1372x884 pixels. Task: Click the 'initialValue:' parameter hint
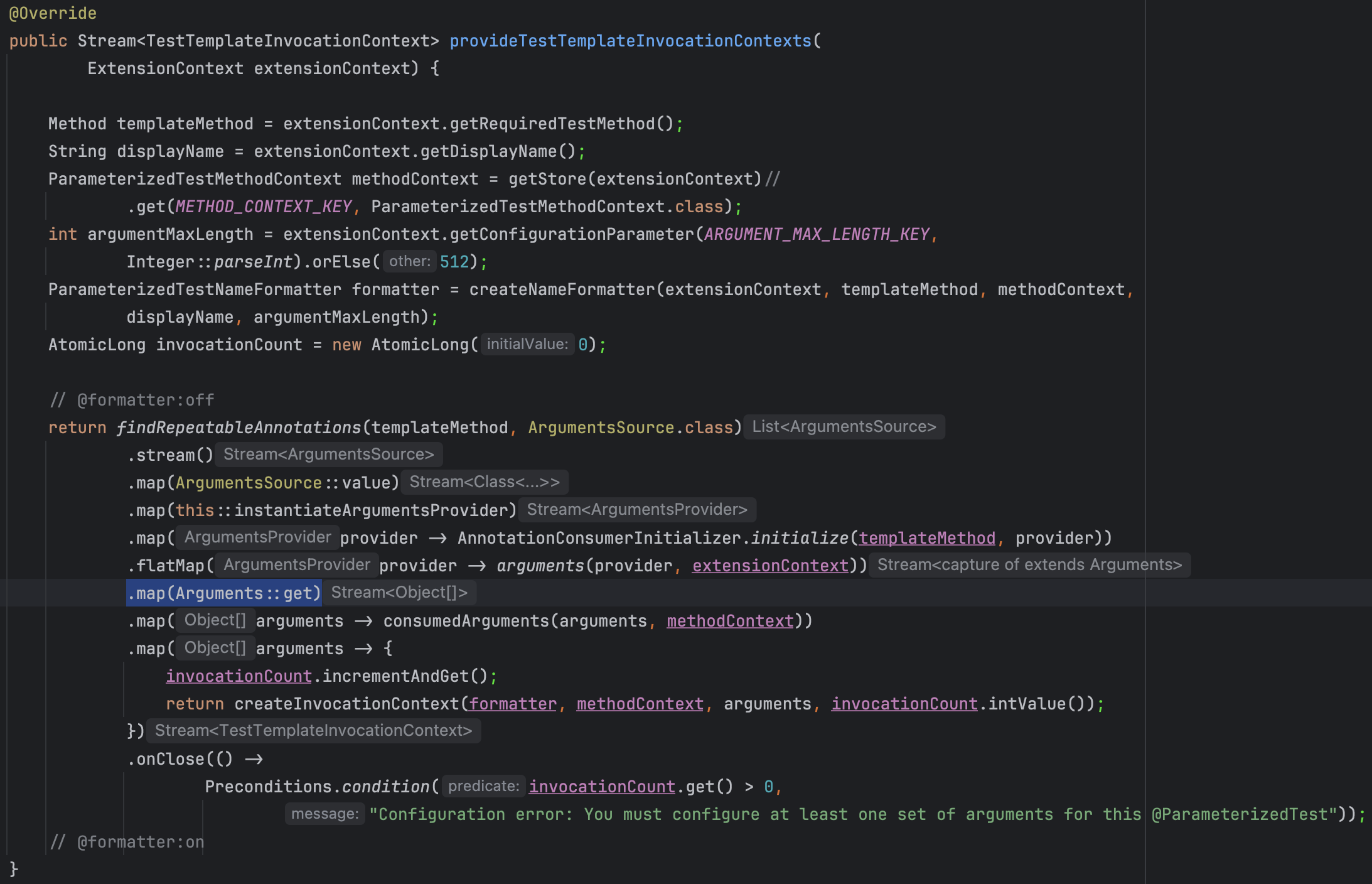[x=527, y=344]
